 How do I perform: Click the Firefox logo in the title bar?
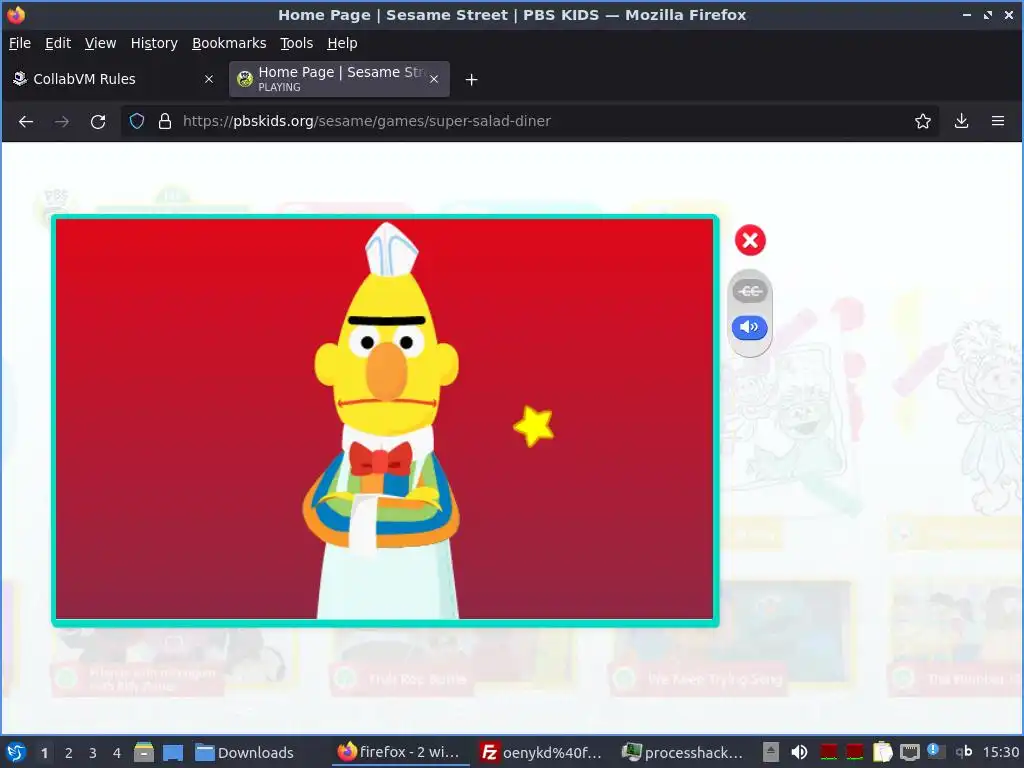(16, 14)
